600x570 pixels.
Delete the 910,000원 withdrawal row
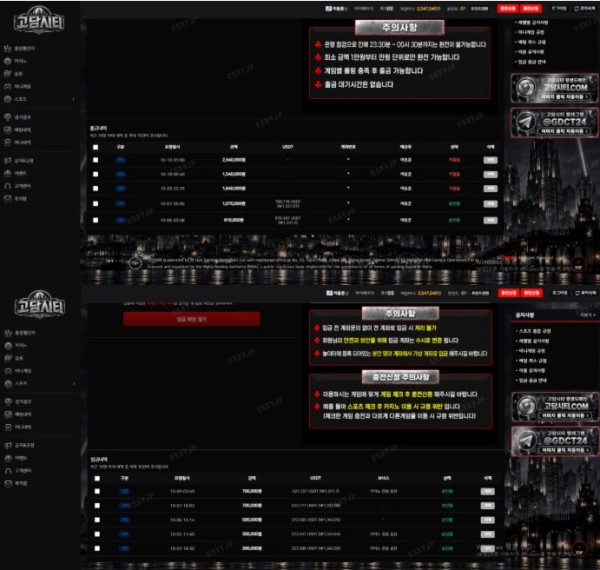point(490,220)
